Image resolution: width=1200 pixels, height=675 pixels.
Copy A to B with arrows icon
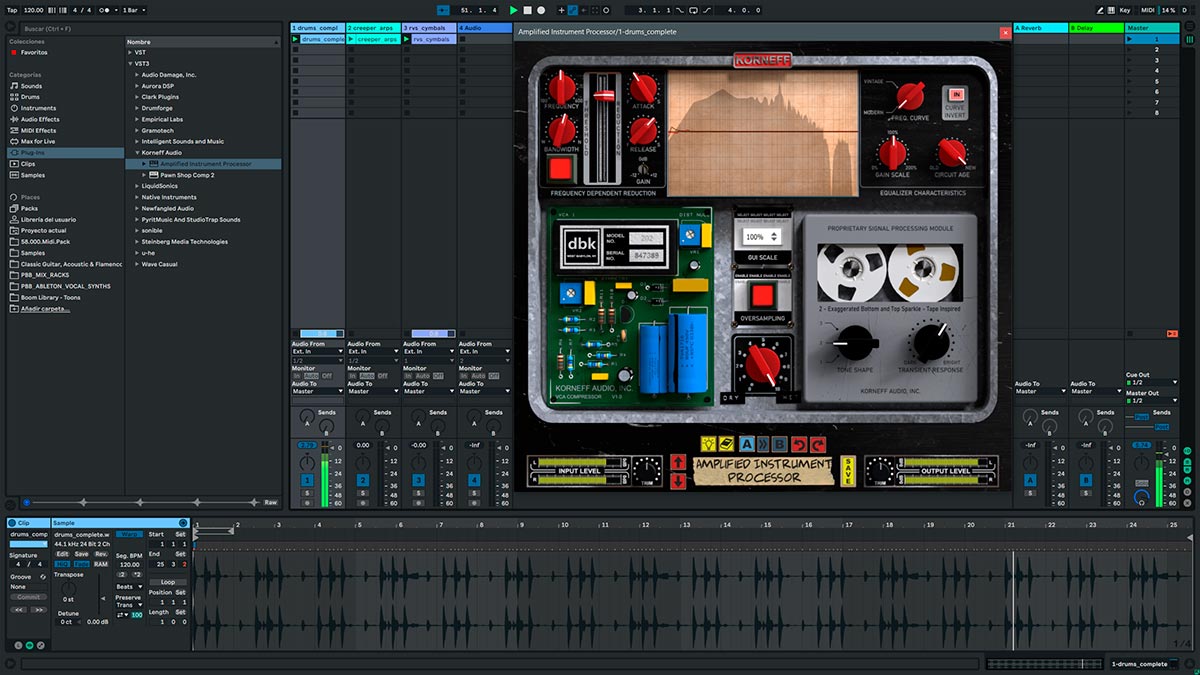pyautogui.click(x=764, y=444)
